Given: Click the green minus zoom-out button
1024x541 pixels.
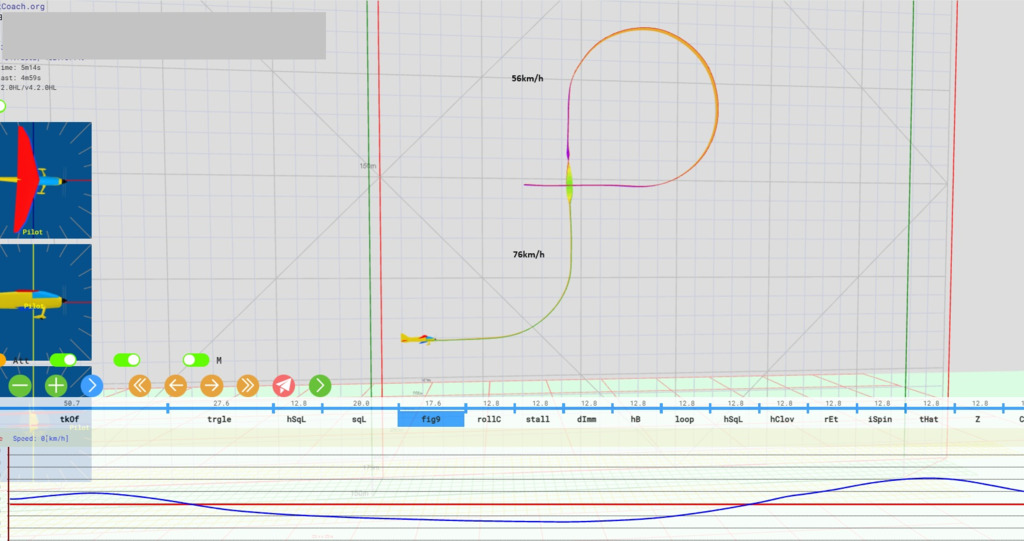Looking at the screenshot, I should click(20, 385).
